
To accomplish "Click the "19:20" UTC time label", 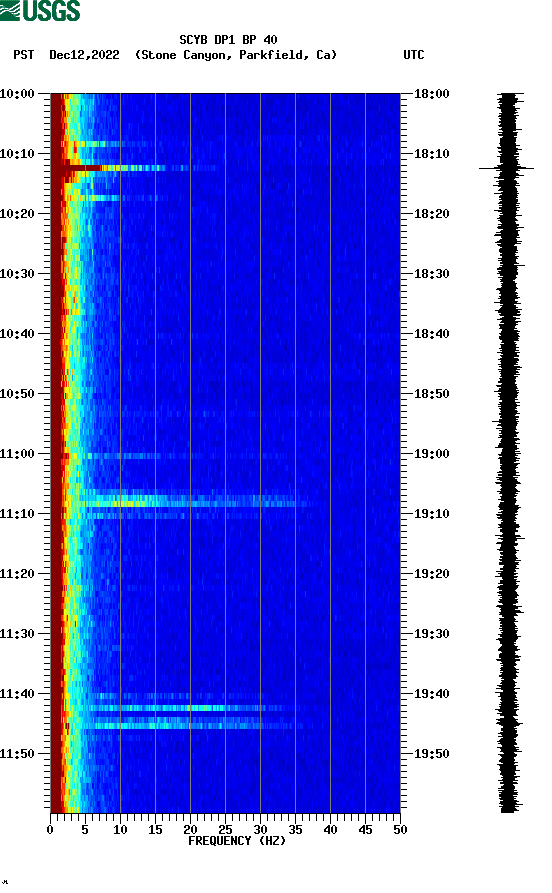I will [432, 574].
